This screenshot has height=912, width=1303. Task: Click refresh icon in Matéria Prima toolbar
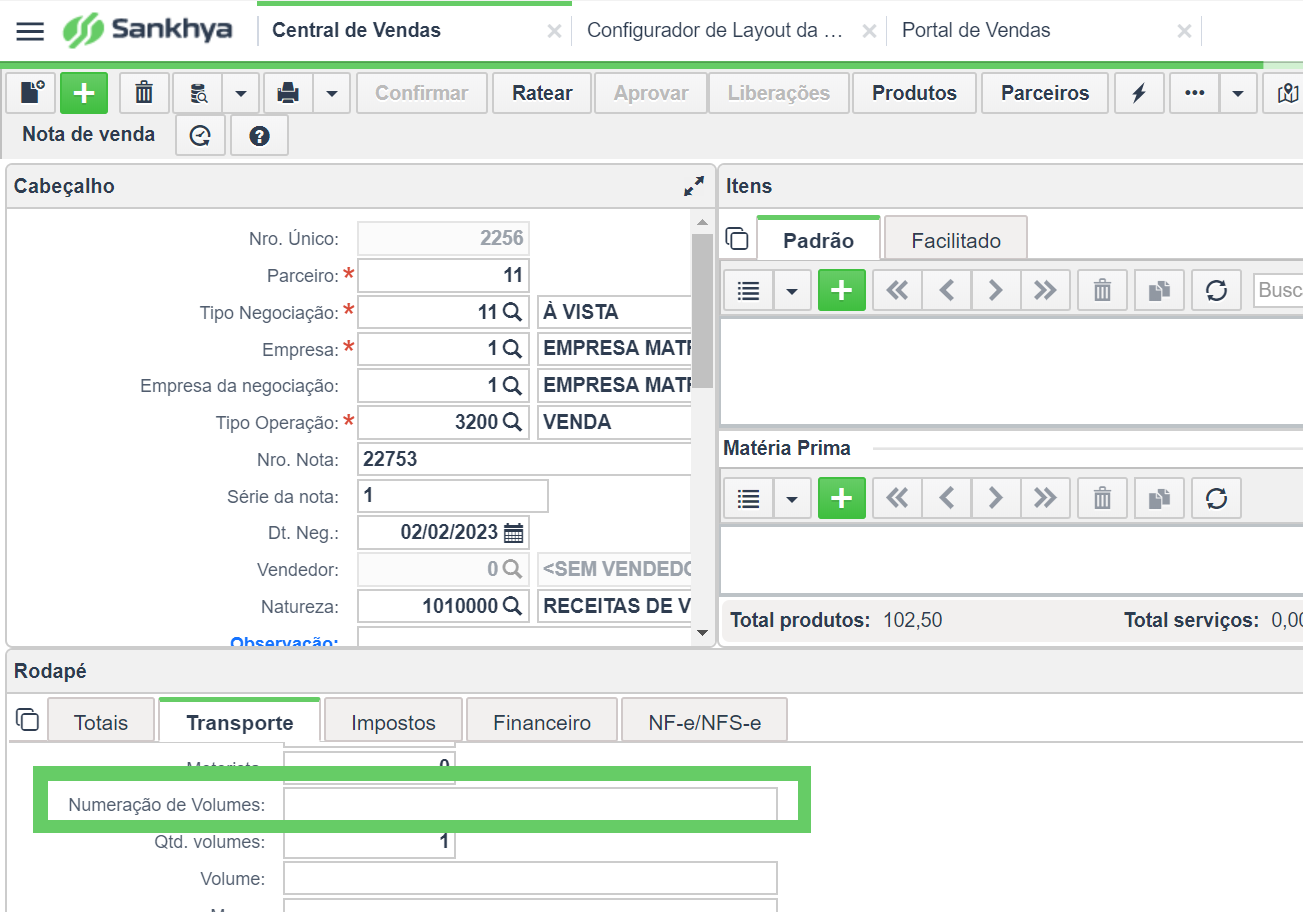coord(1216,498)
